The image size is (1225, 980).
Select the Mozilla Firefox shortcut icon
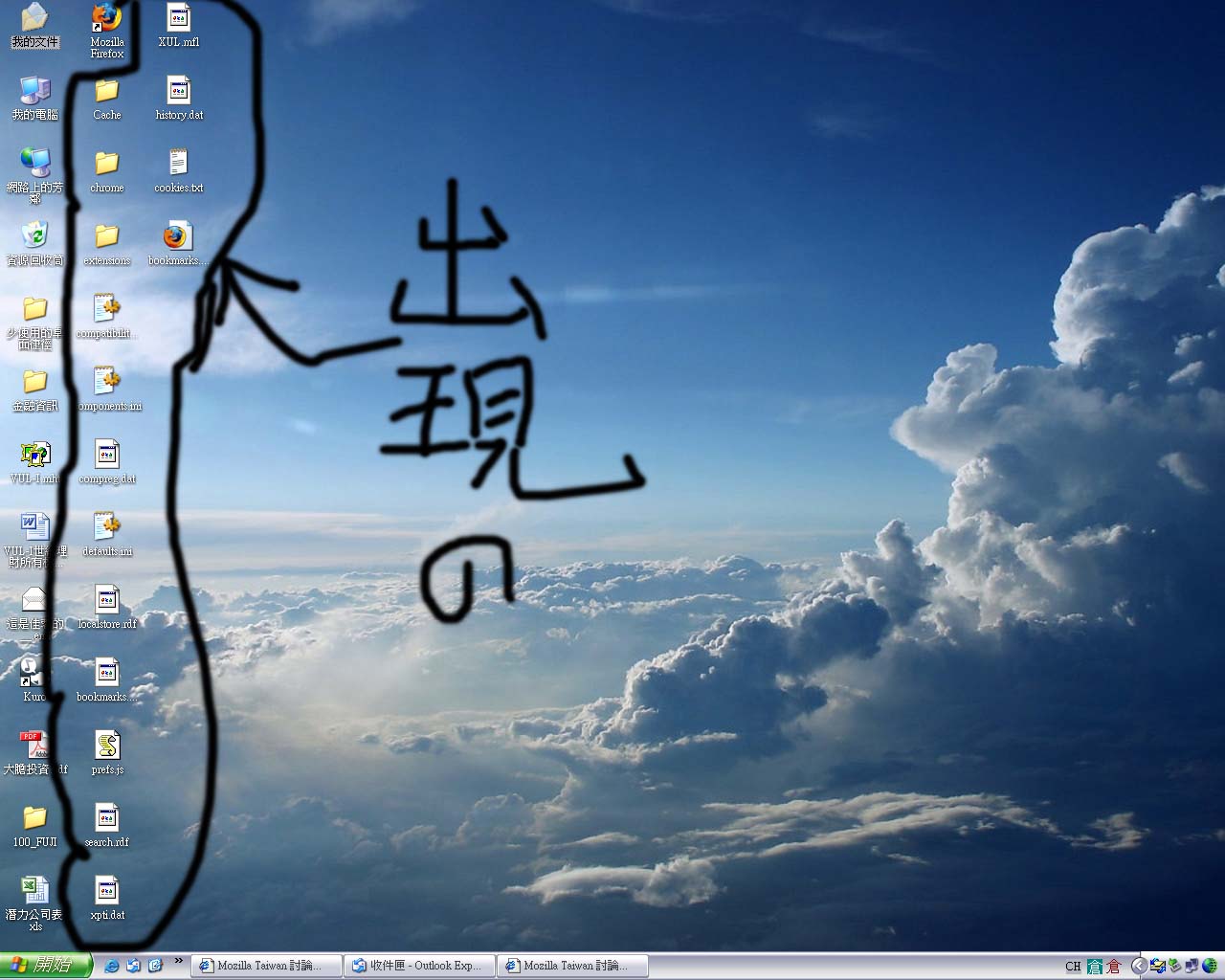(107, 31)
